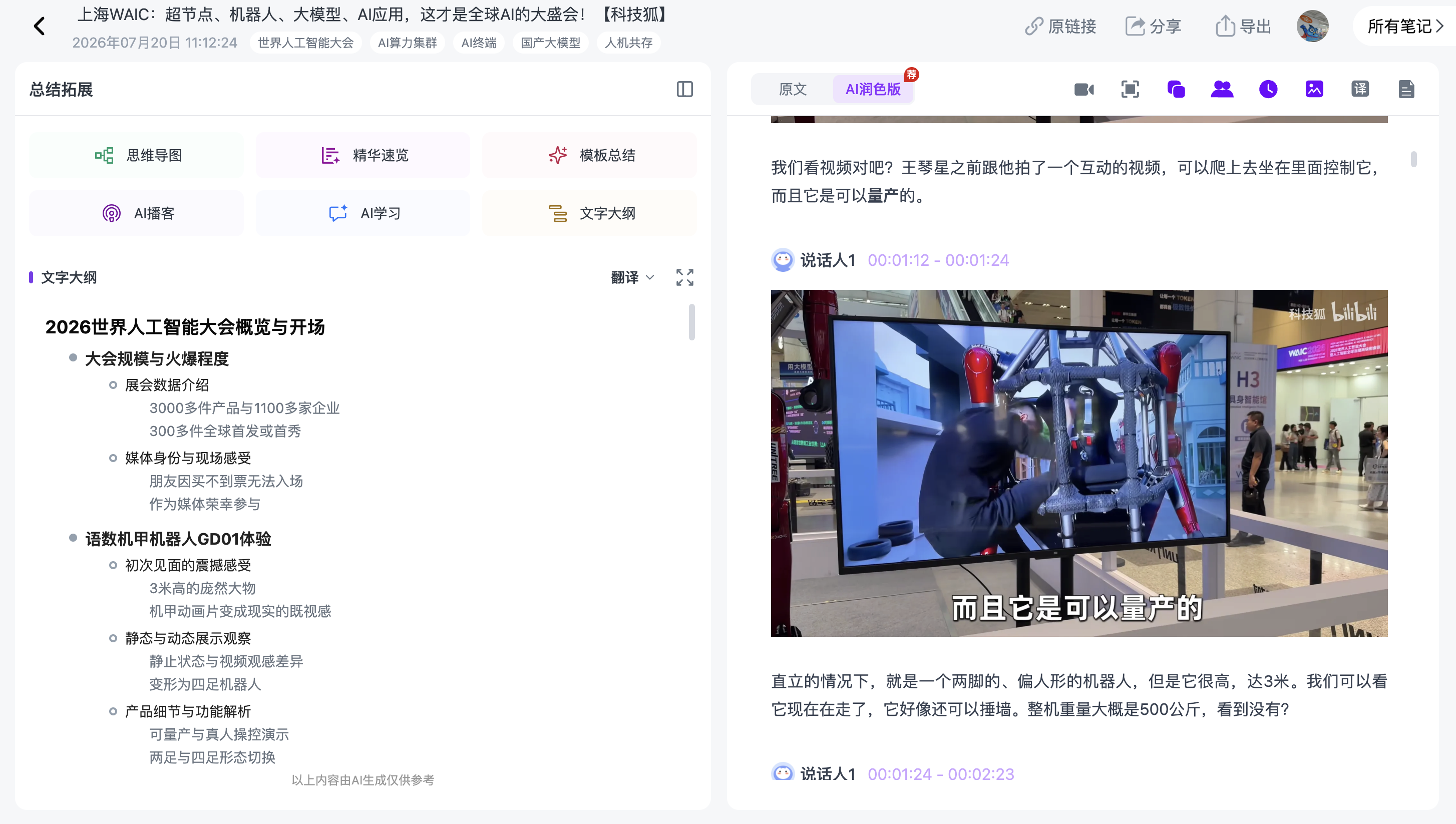
Task: Switch to the 原文 tab
Action: tap(793, 90)
